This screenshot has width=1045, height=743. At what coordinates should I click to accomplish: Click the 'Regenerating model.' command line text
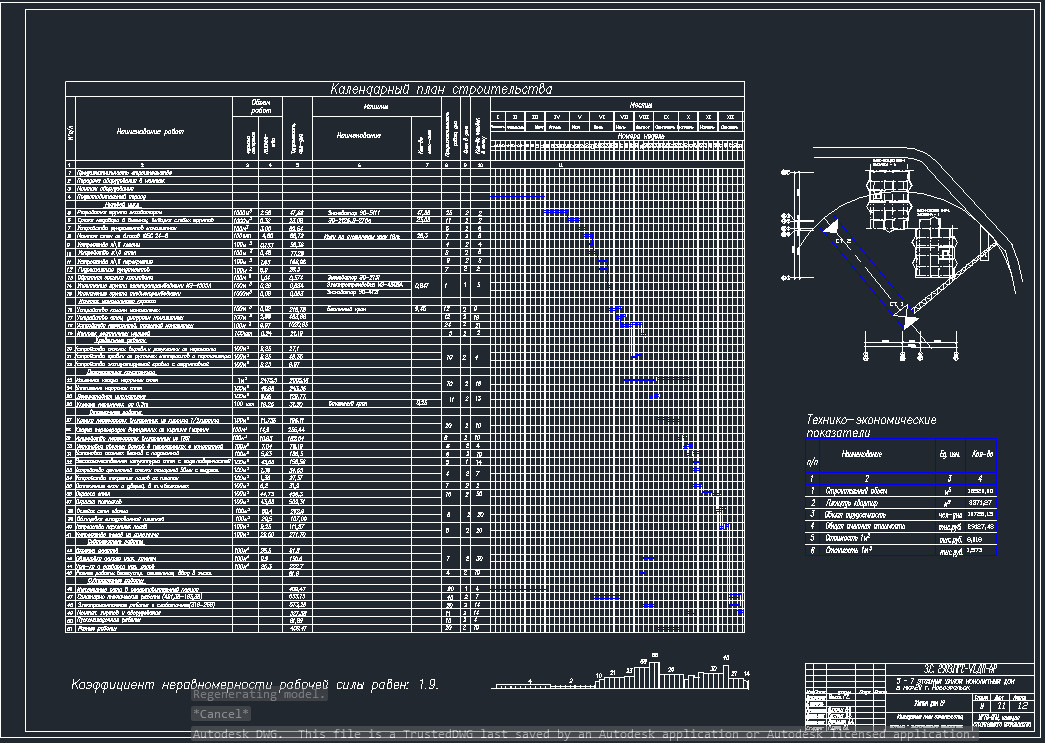pyautogui.click(x=258, y=695)
